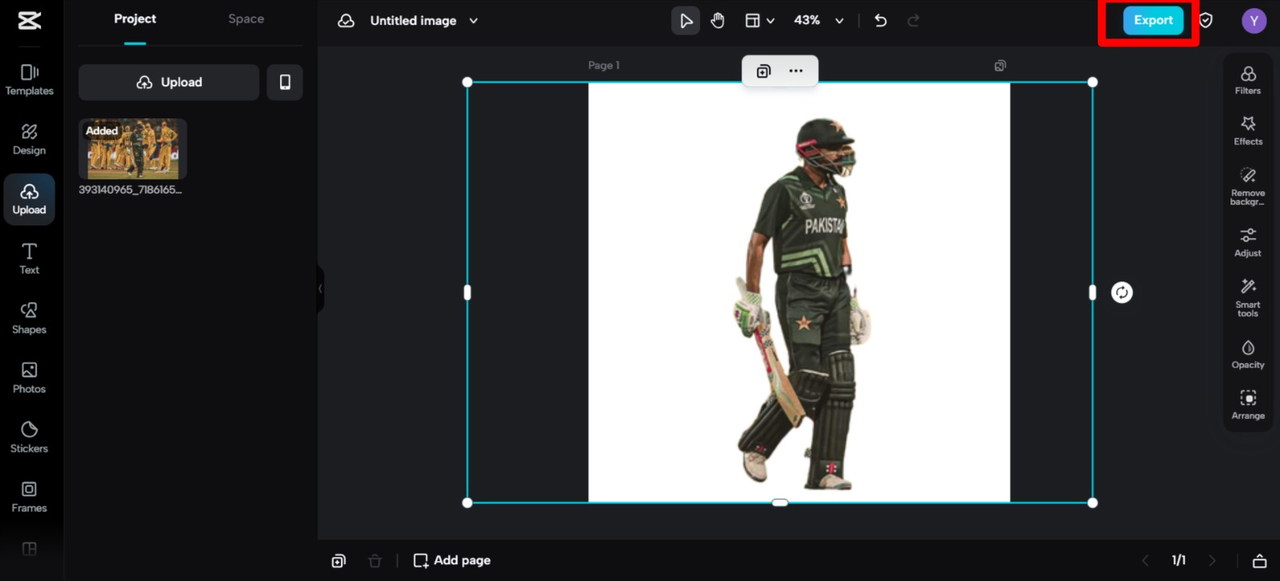Duplicate using the floating toolbar copy icon
Viewport: 1280px width, 581px height.
coord(764,71)
